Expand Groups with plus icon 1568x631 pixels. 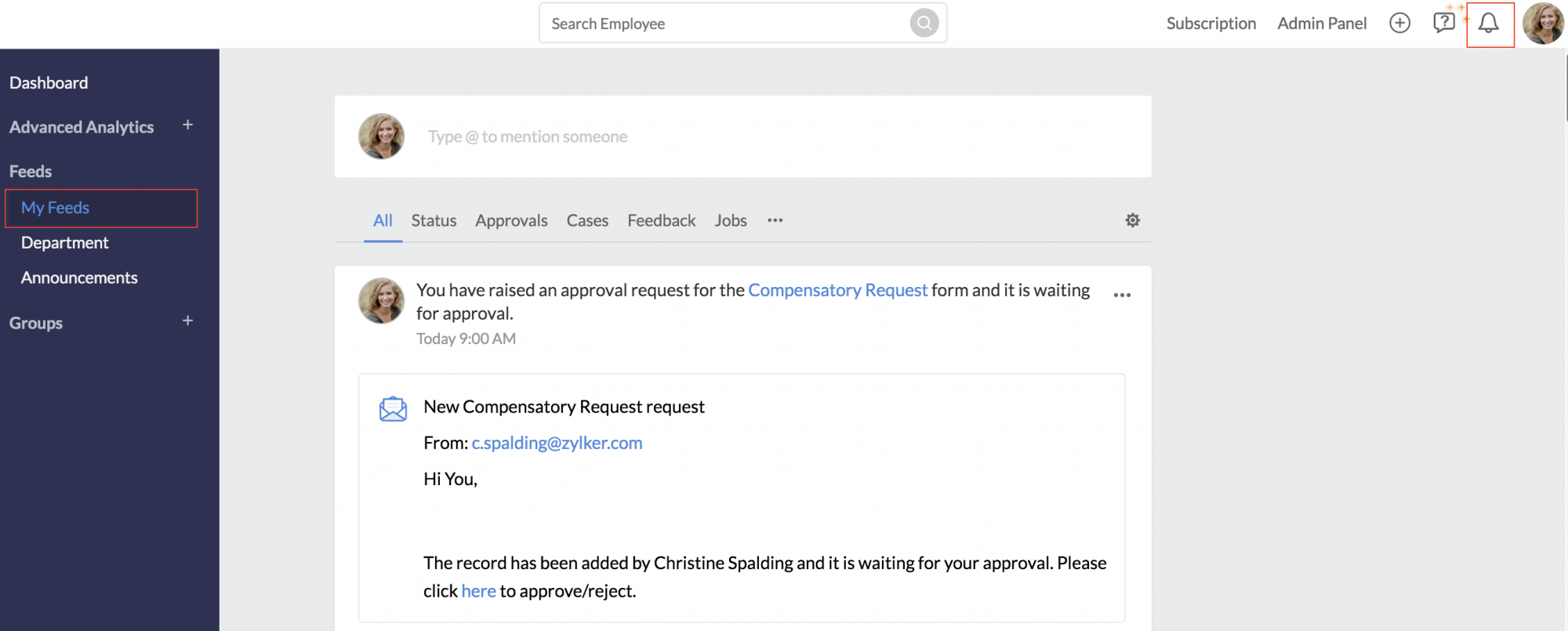[187, 321]
